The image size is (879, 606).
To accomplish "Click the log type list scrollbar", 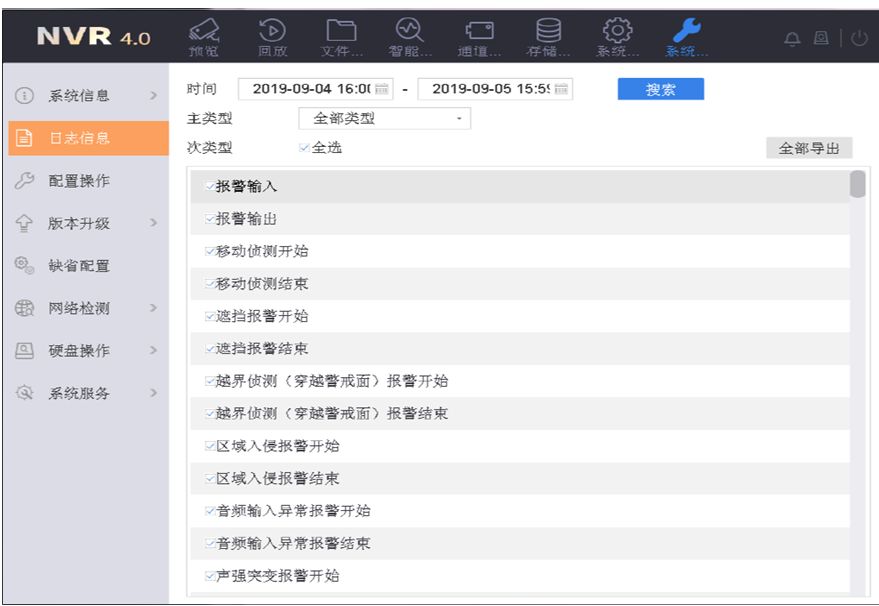I will [x=857, y=186].
